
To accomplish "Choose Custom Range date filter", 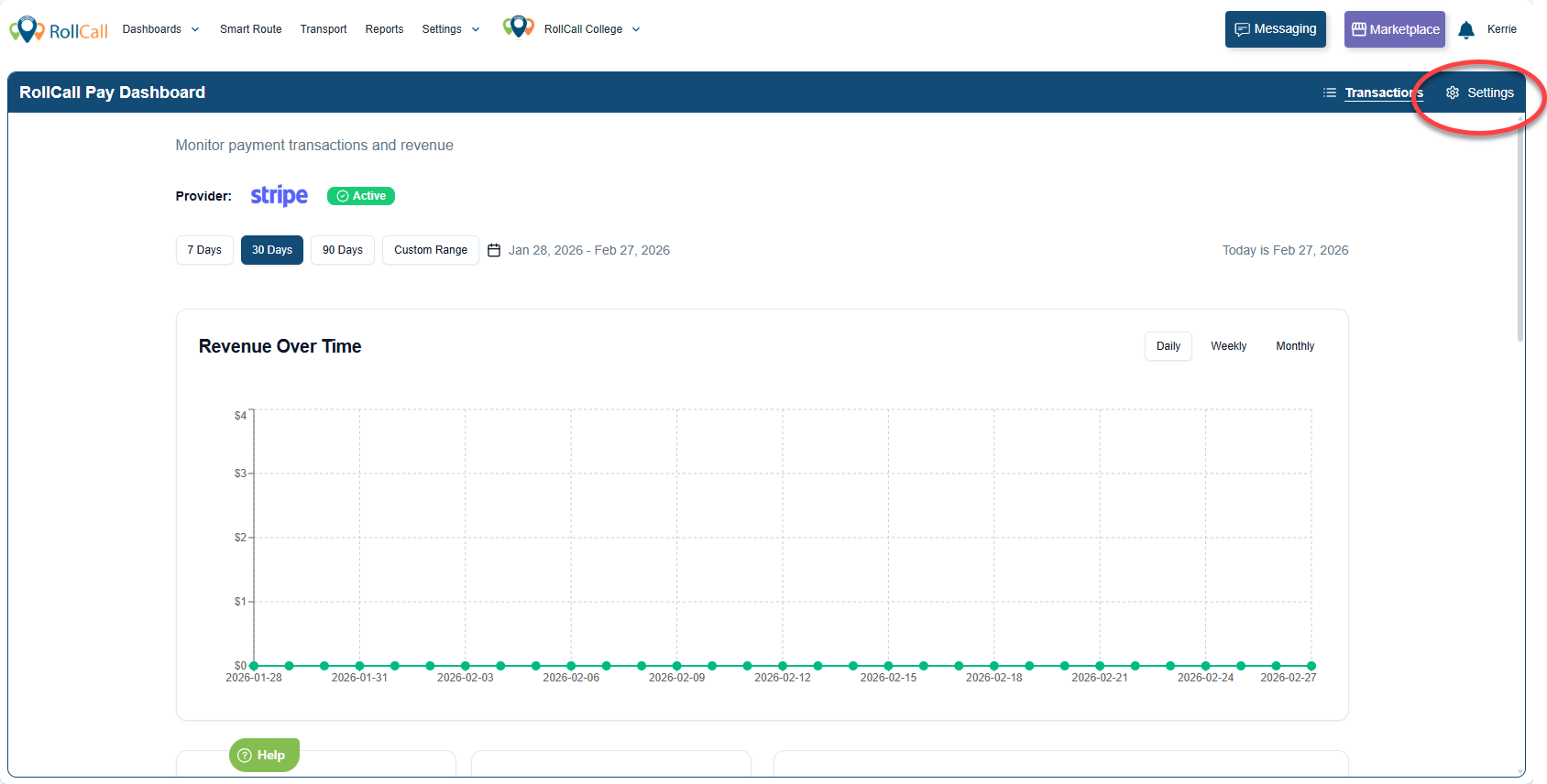I will point(430,250).
